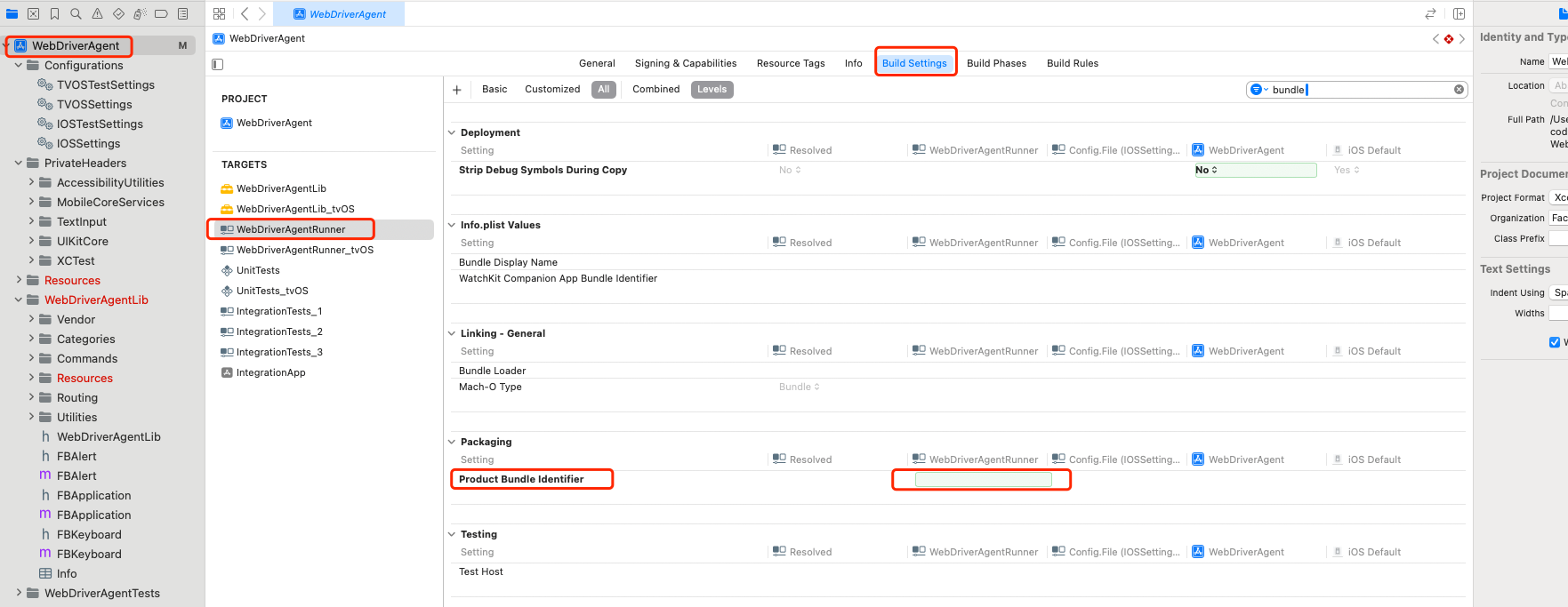Open the Issue navigator warning triangle
Screen dimensions: 1568x607
(x=97, y=13)
